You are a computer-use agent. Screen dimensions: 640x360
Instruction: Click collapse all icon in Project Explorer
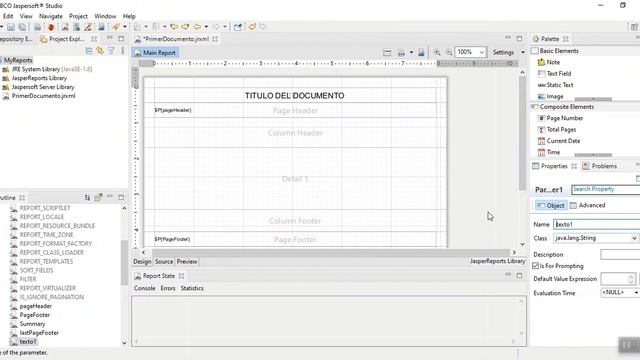pos(89,51)
